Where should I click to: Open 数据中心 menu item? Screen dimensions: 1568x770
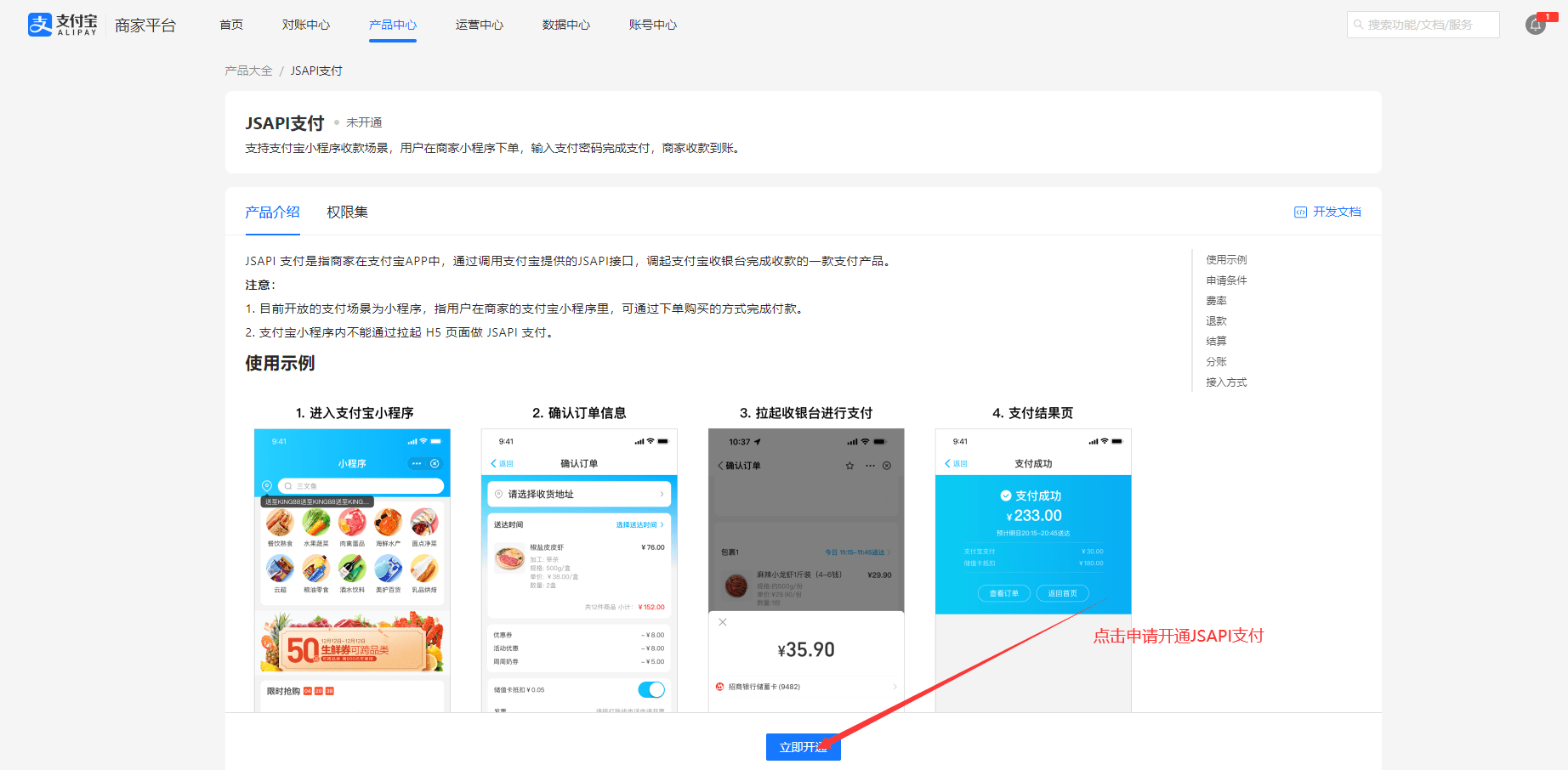pos(566,25)
